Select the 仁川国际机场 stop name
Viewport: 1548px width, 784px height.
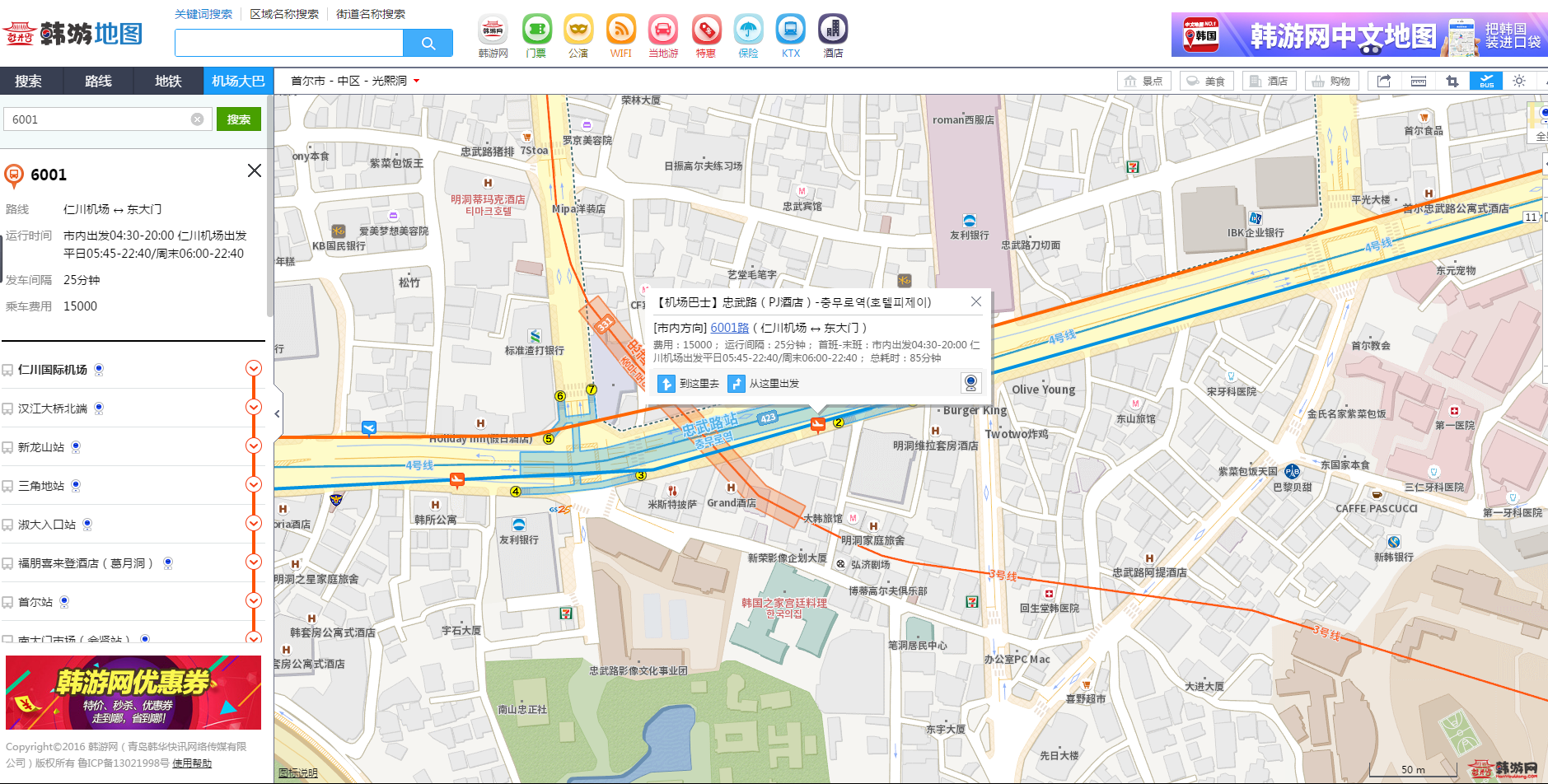(x=53, y=370)
